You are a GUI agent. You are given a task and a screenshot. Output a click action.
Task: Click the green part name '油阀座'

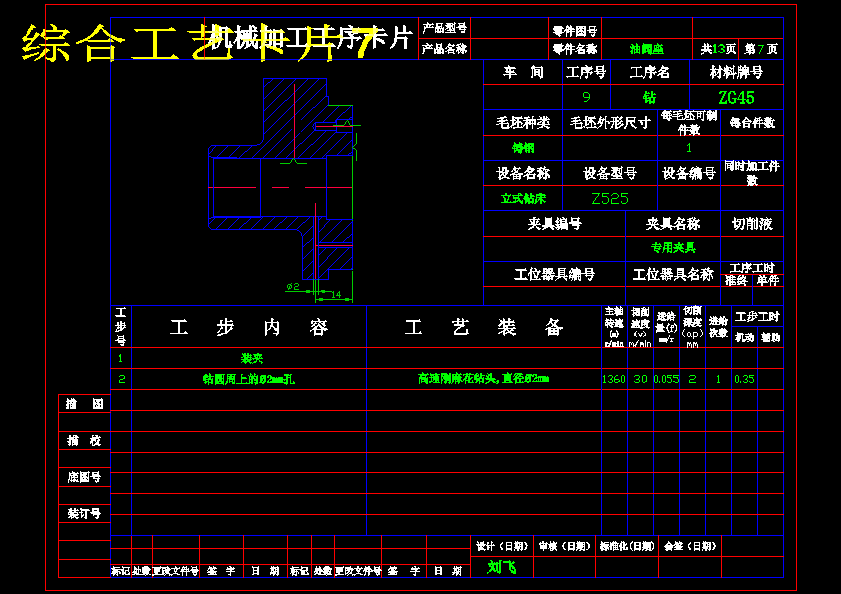(647, 49)
